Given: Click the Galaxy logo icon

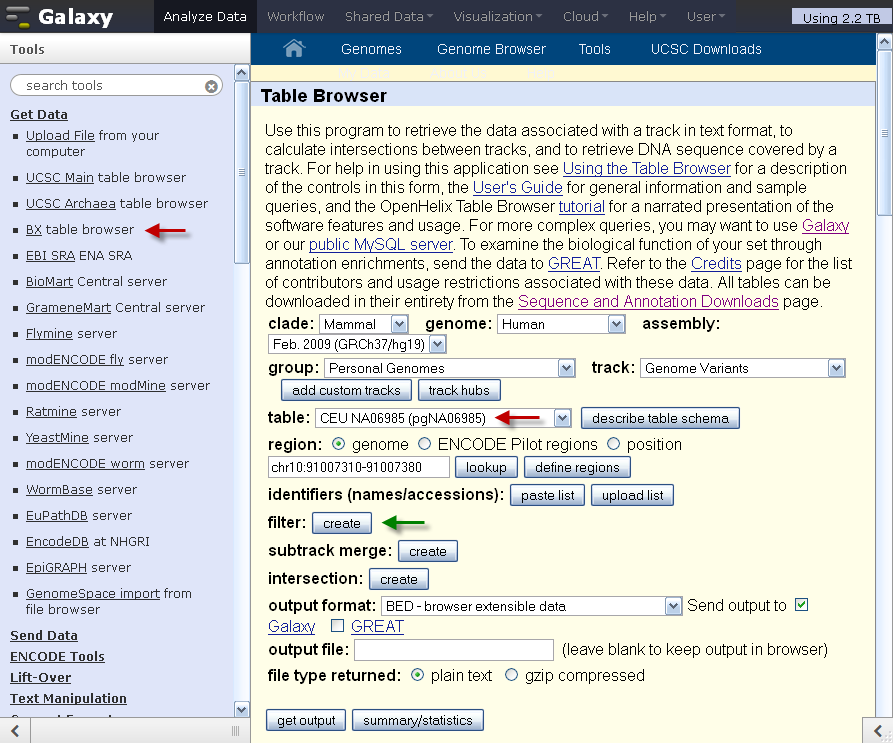Looking at the screenshot, I should click(x=17, y=17).
